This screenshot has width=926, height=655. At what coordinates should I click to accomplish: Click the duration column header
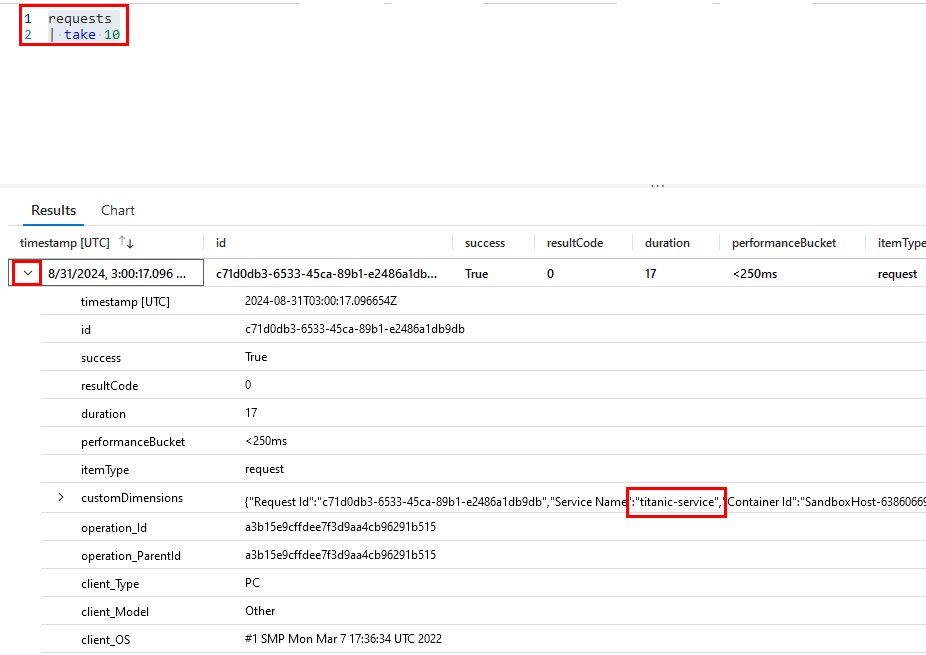pyautogui.click(x=667, y=243)
